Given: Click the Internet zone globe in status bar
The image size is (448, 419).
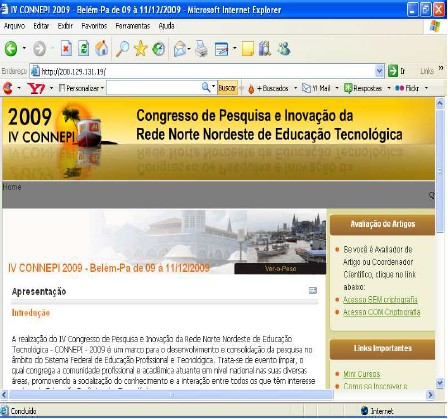Looking at the screenshot, I should [x=364, y=411].
